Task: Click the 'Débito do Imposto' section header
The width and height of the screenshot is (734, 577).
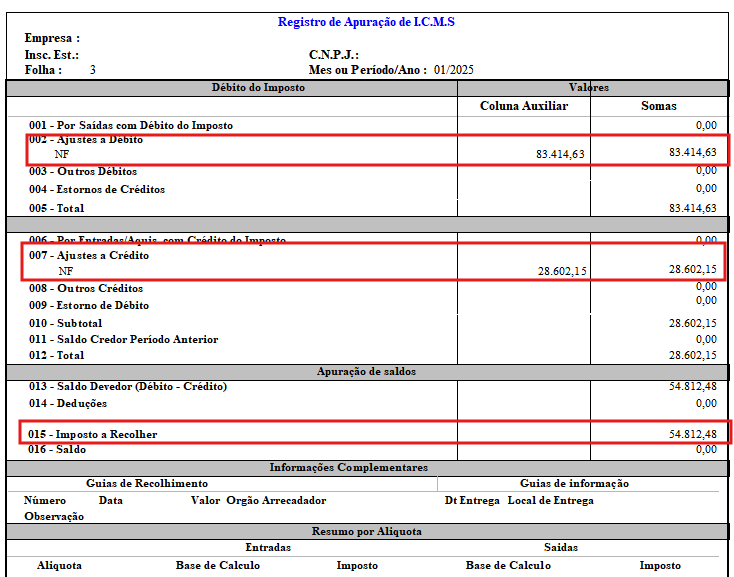Action: [258, 88]
